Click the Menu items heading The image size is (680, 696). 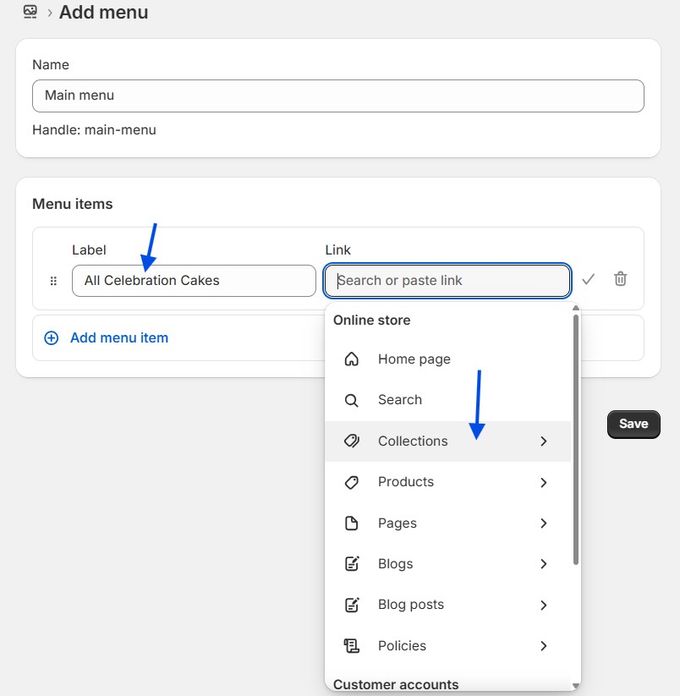[x=72, y=204]
